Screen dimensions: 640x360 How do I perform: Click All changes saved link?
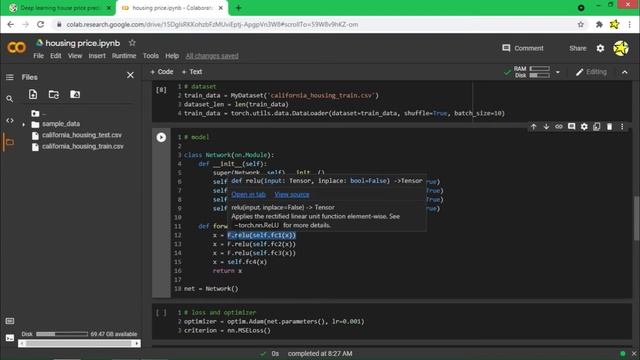(x=212, y=56)
